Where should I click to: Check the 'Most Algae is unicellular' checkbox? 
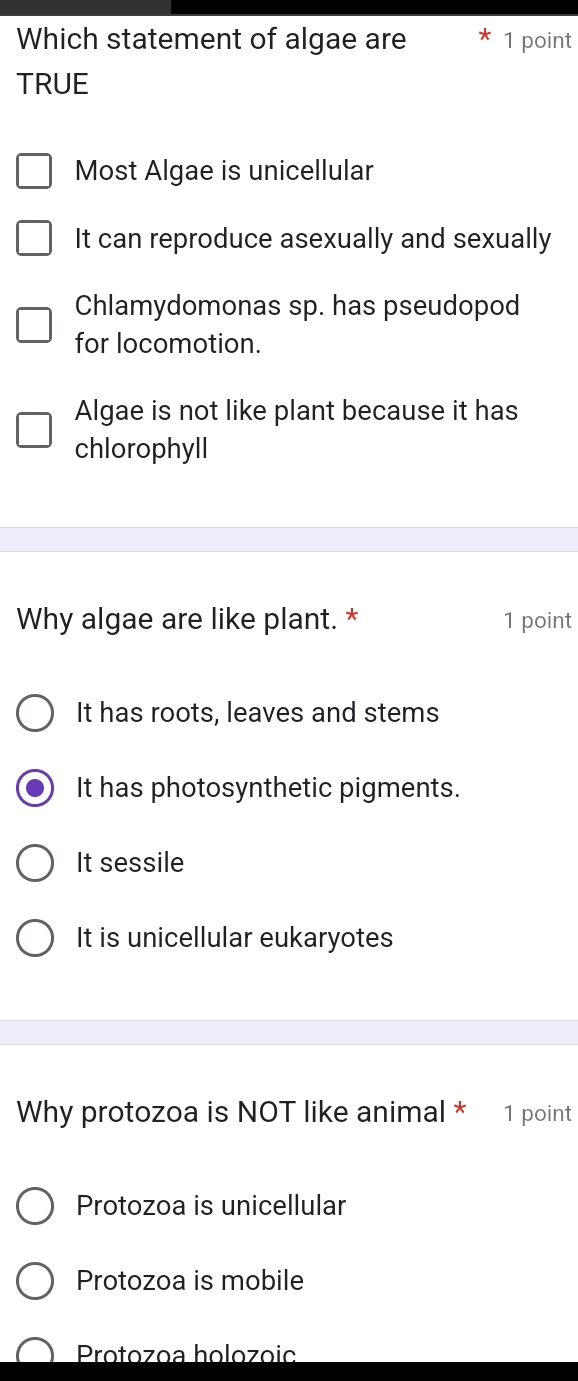coord(34,171)
